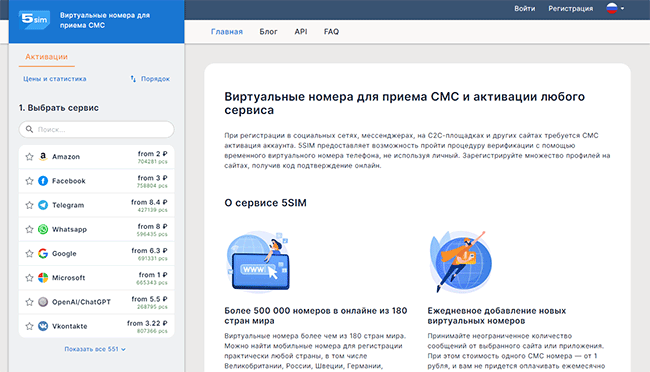This screenshot has width=650, height=372.
Task: Click Amazon price 'from 2 ₽'
Action: 153,154
